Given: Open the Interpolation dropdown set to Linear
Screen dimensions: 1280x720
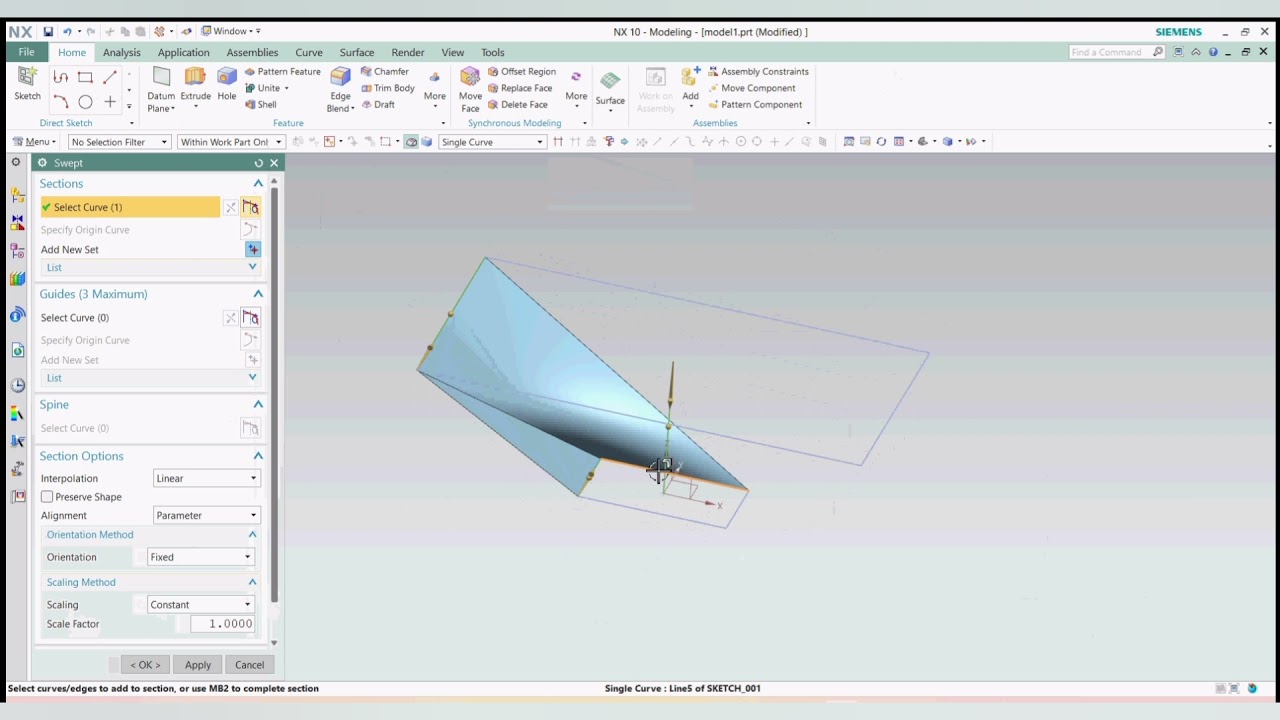Looking at the screenshot, I should click(206, 478).
